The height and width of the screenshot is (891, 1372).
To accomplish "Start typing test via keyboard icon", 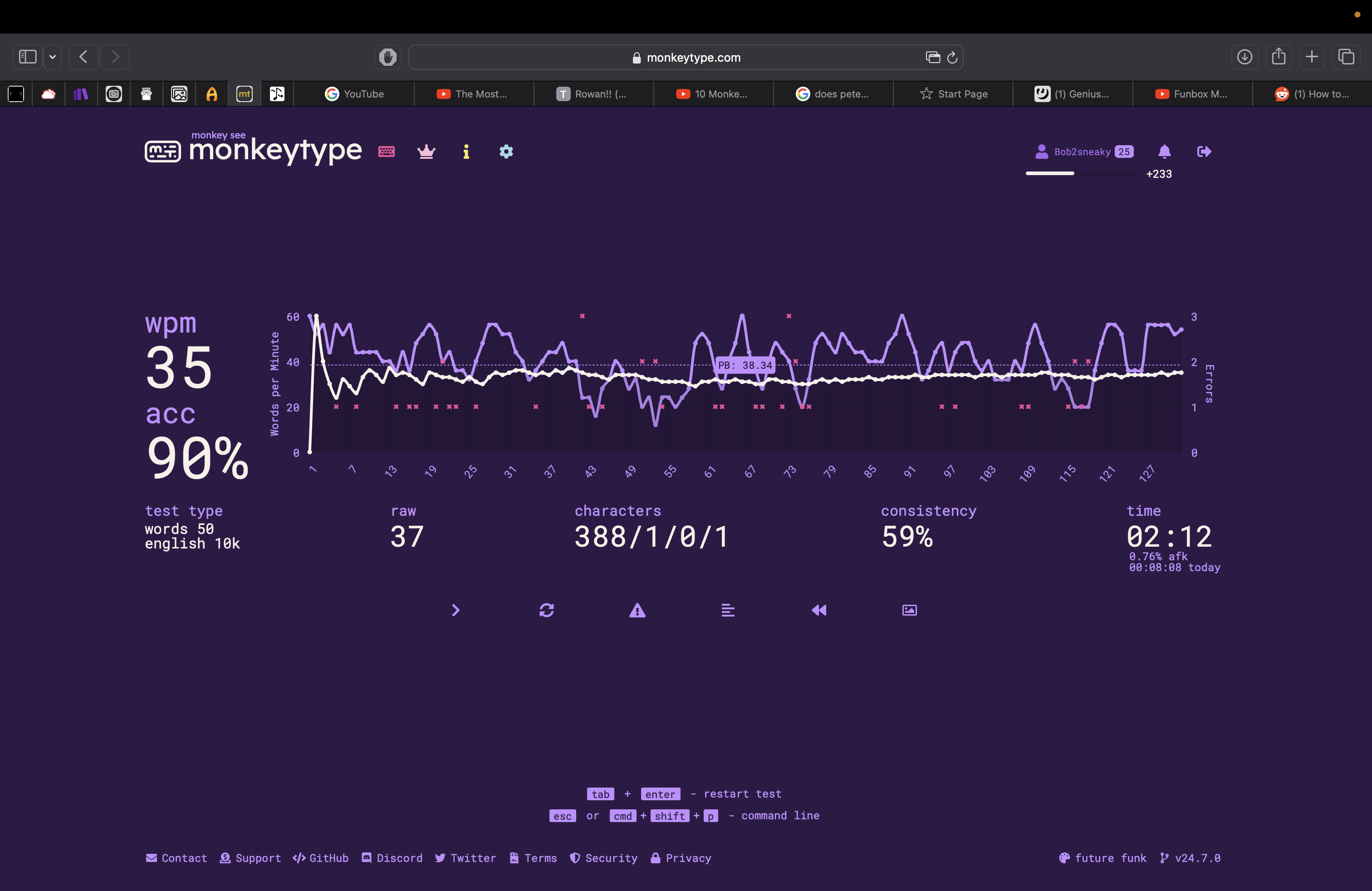I will (386, 152).
